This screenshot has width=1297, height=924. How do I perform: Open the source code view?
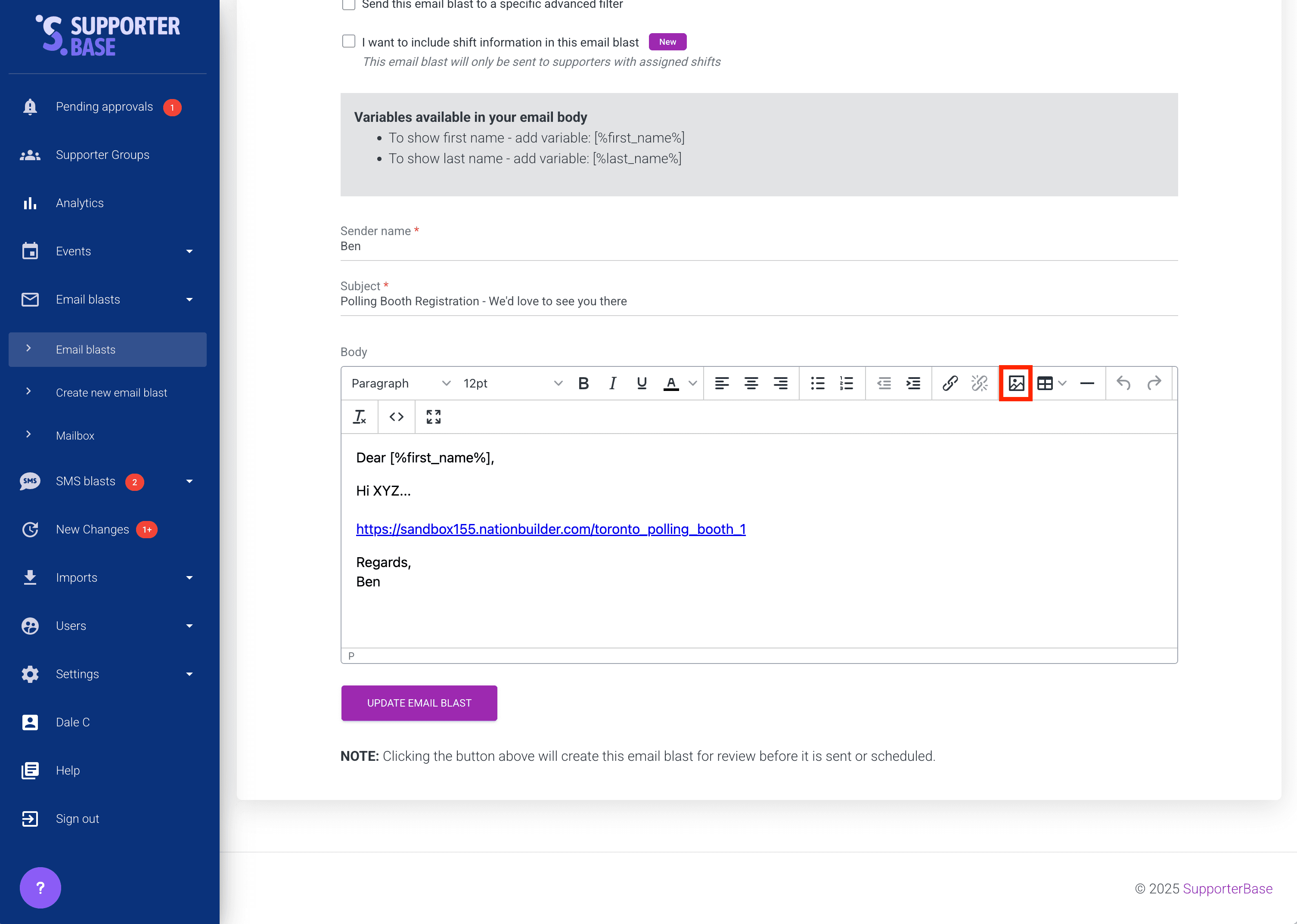click(x=397, y=416)
